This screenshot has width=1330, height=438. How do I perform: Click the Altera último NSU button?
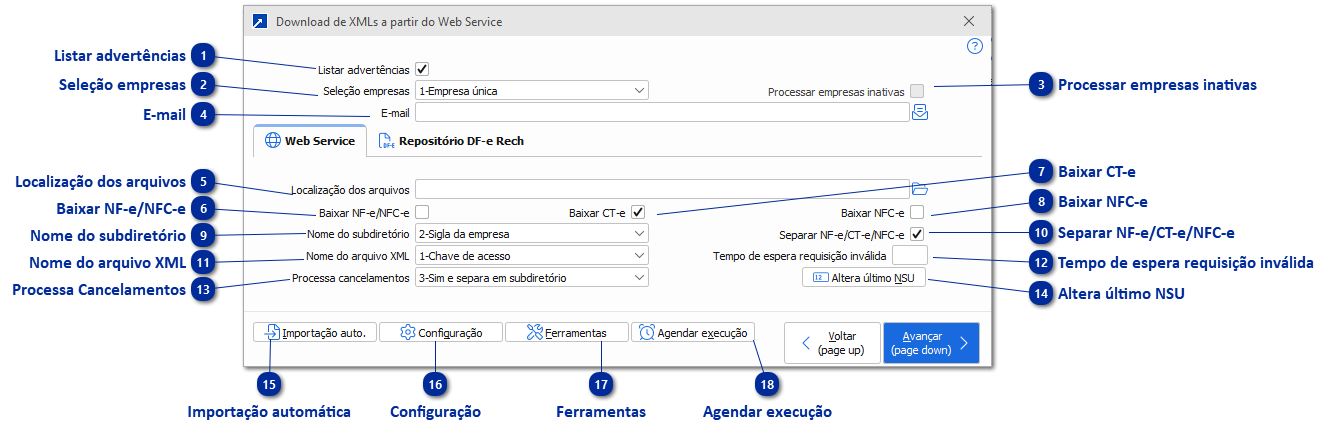[x=864, y=278]
